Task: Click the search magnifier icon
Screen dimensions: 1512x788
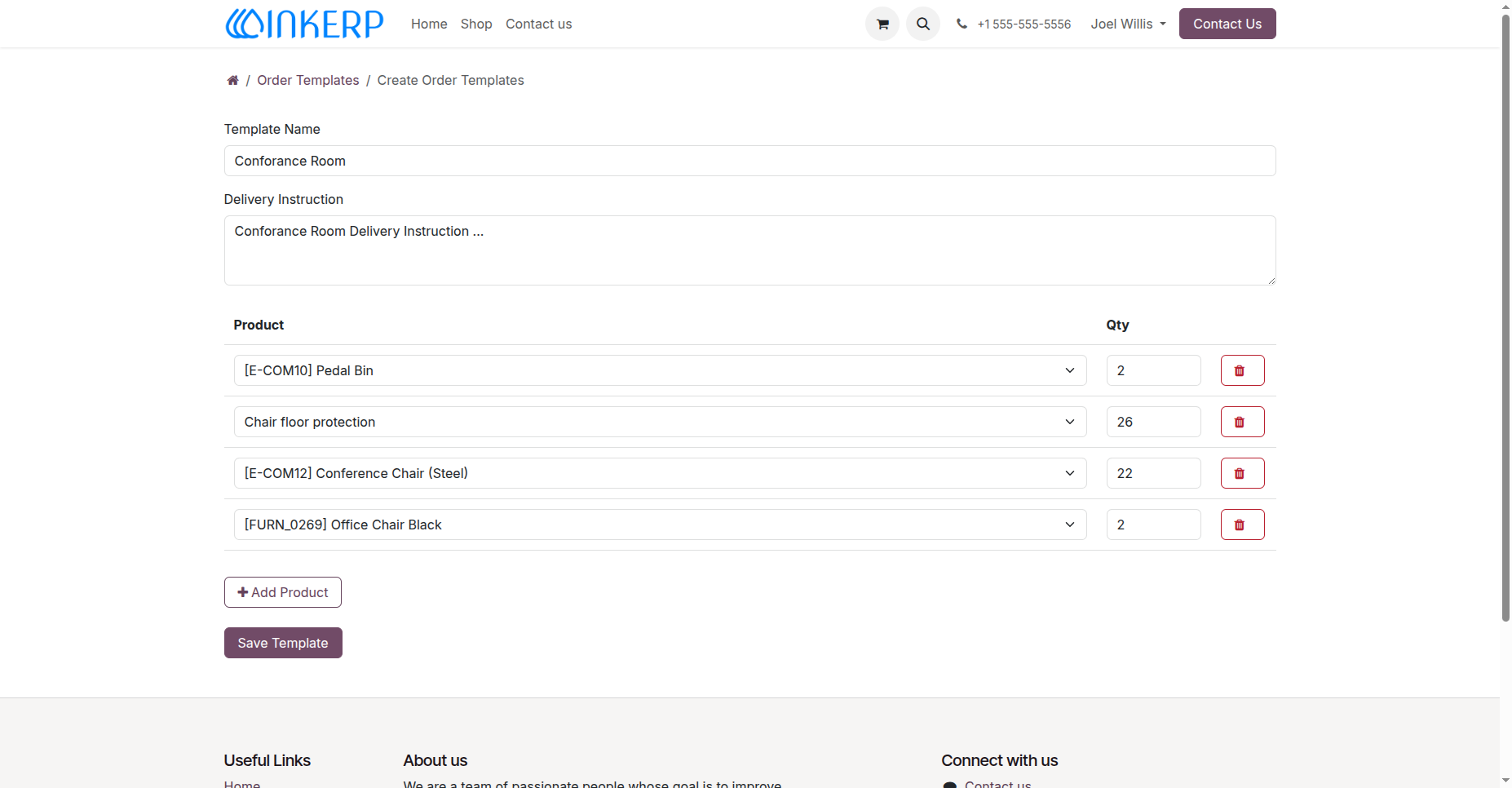Action: (x=922, y=24)
